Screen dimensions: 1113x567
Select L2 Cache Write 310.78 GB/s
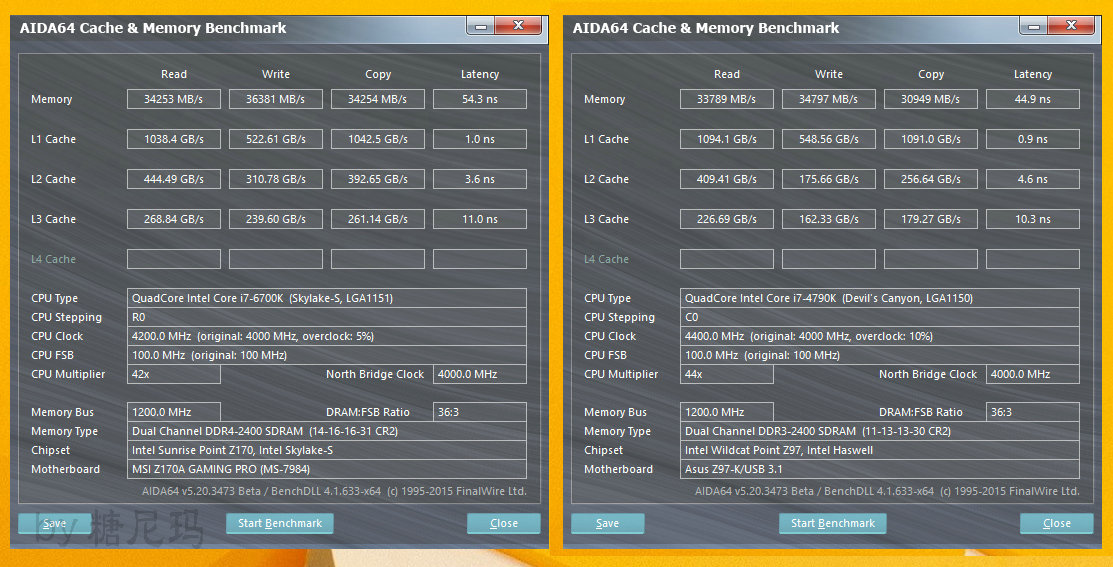click(276, 179)
